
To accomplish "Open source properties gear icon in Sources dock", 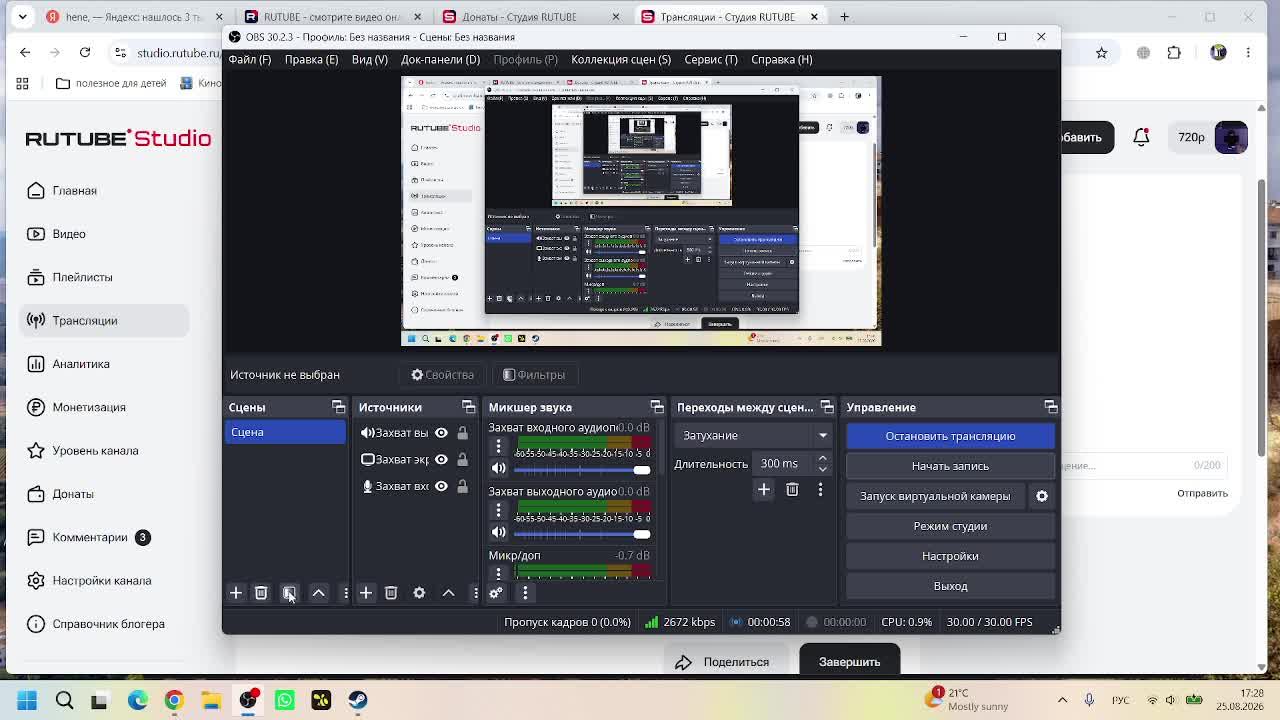I will pyautogui.click(x=419, y=593).
